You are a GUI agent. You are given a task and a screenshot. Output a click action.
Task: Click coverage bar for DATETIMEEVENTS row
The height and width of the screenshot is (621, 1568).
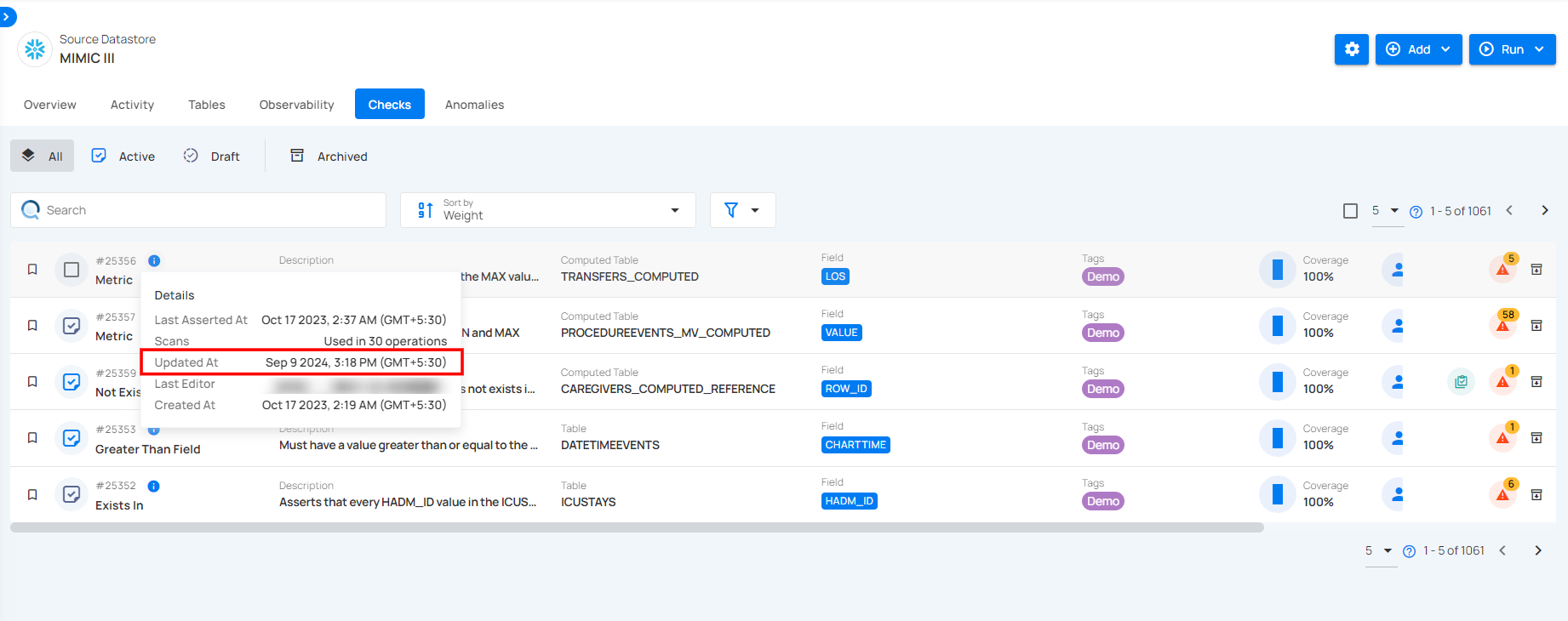pyautogui.click(x=1277, y=438)
